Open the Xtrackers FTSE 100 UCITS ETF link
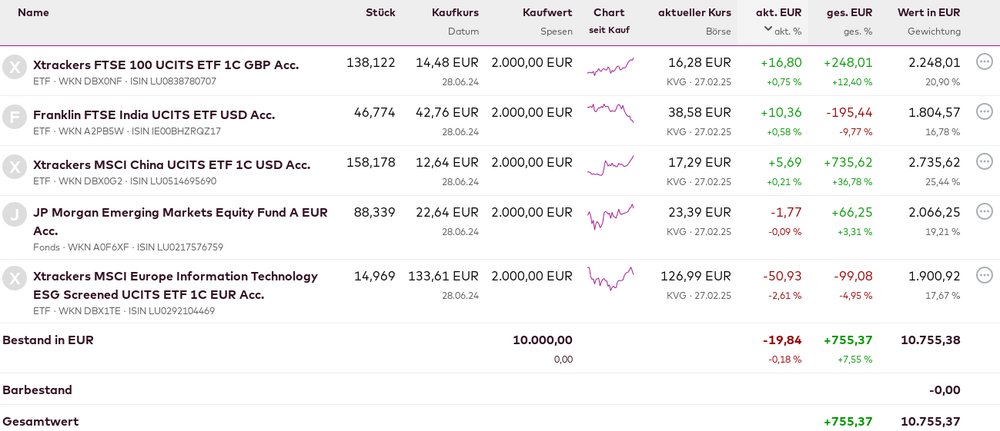Screen dimensions: 1000x431 pyautogui.click(x=166, y=64)
